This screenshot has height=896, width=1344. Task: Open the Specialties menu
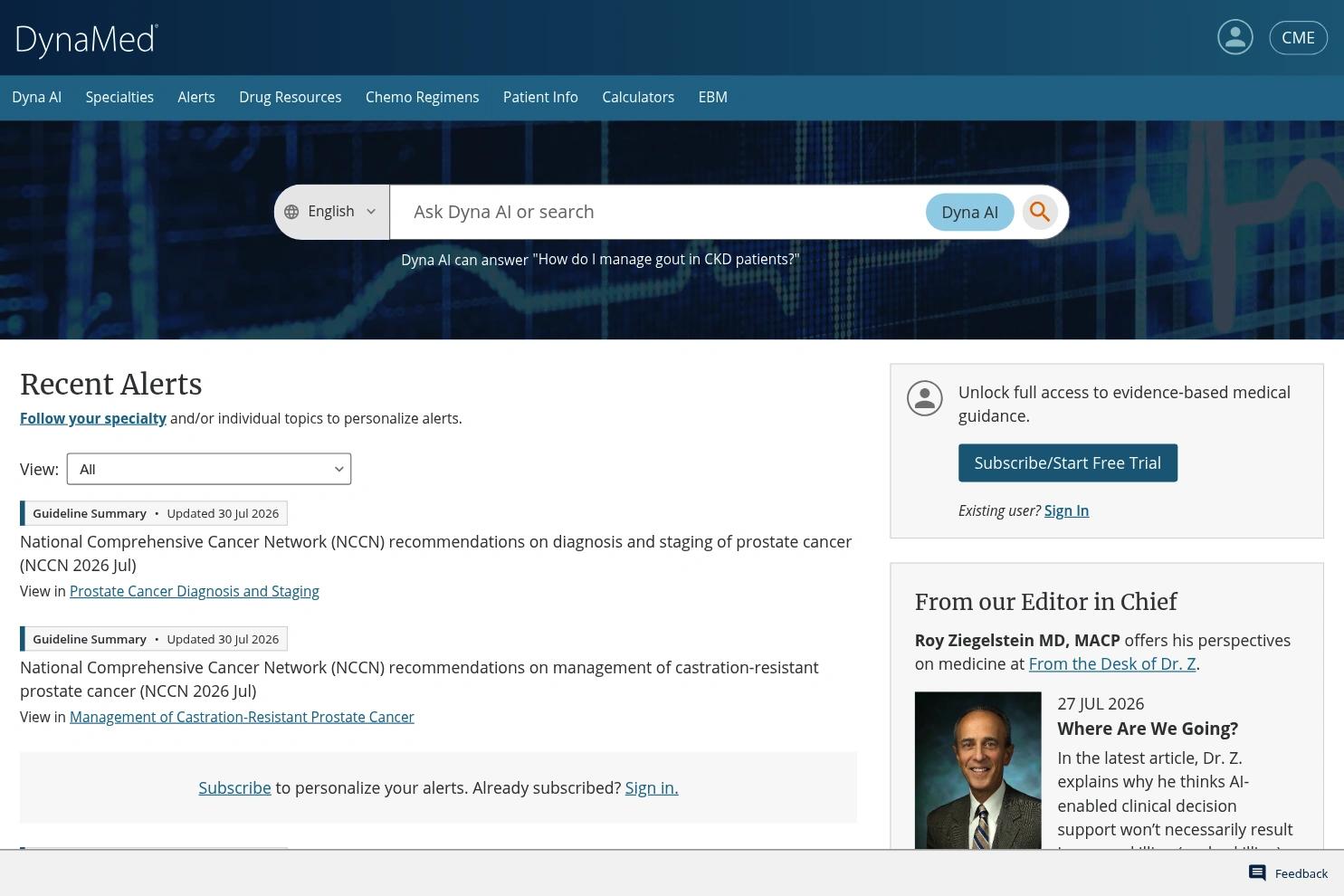[119, 97]
